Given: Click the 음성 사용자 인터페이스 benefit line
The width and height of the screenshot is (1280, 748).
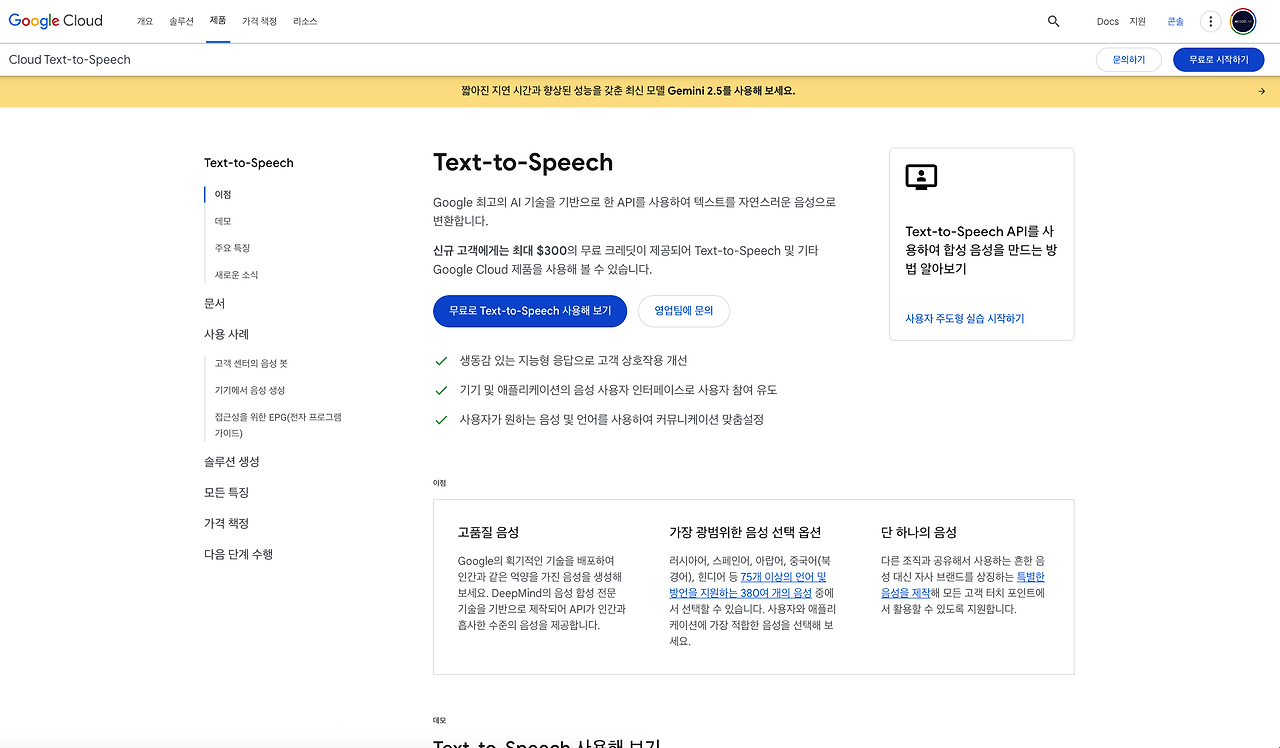Looking at the screenshot, I should [618, 390].
